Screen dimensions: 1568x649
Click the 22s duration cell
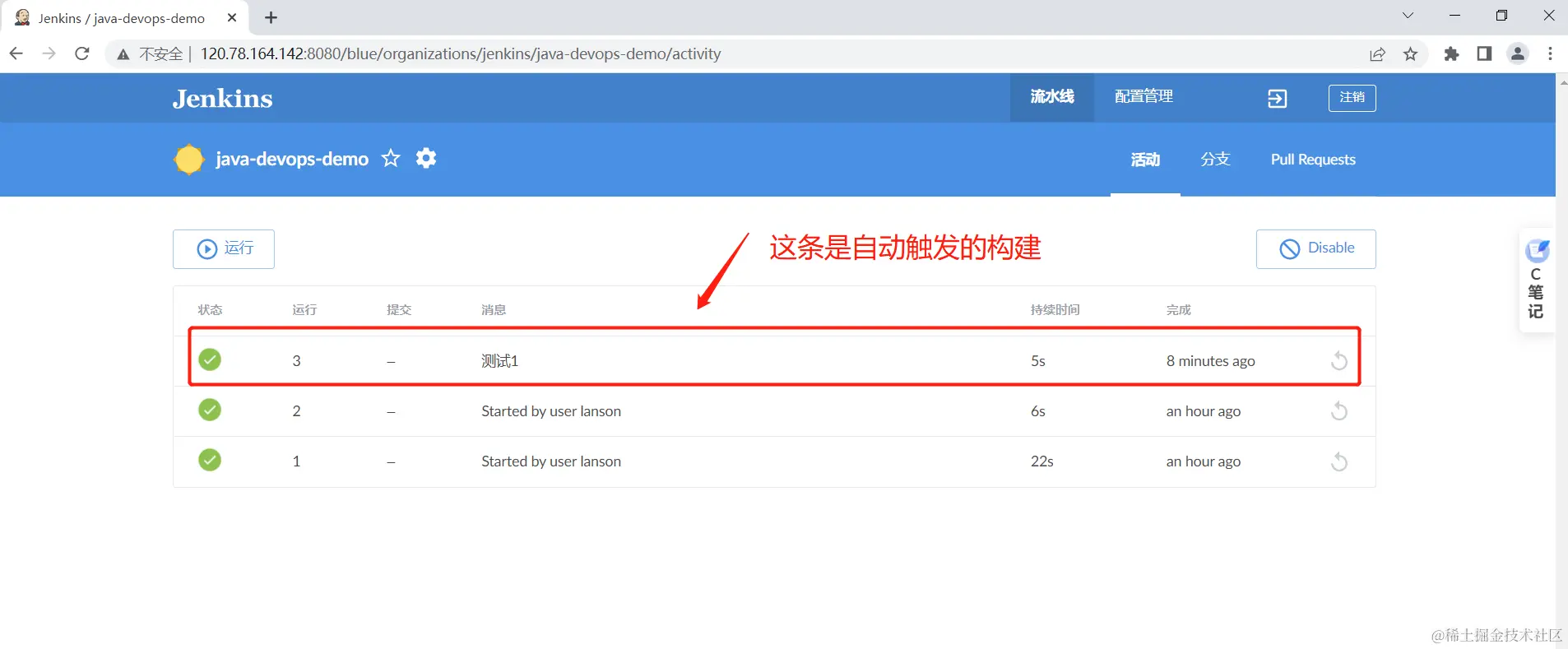[x=1041, y=461]
